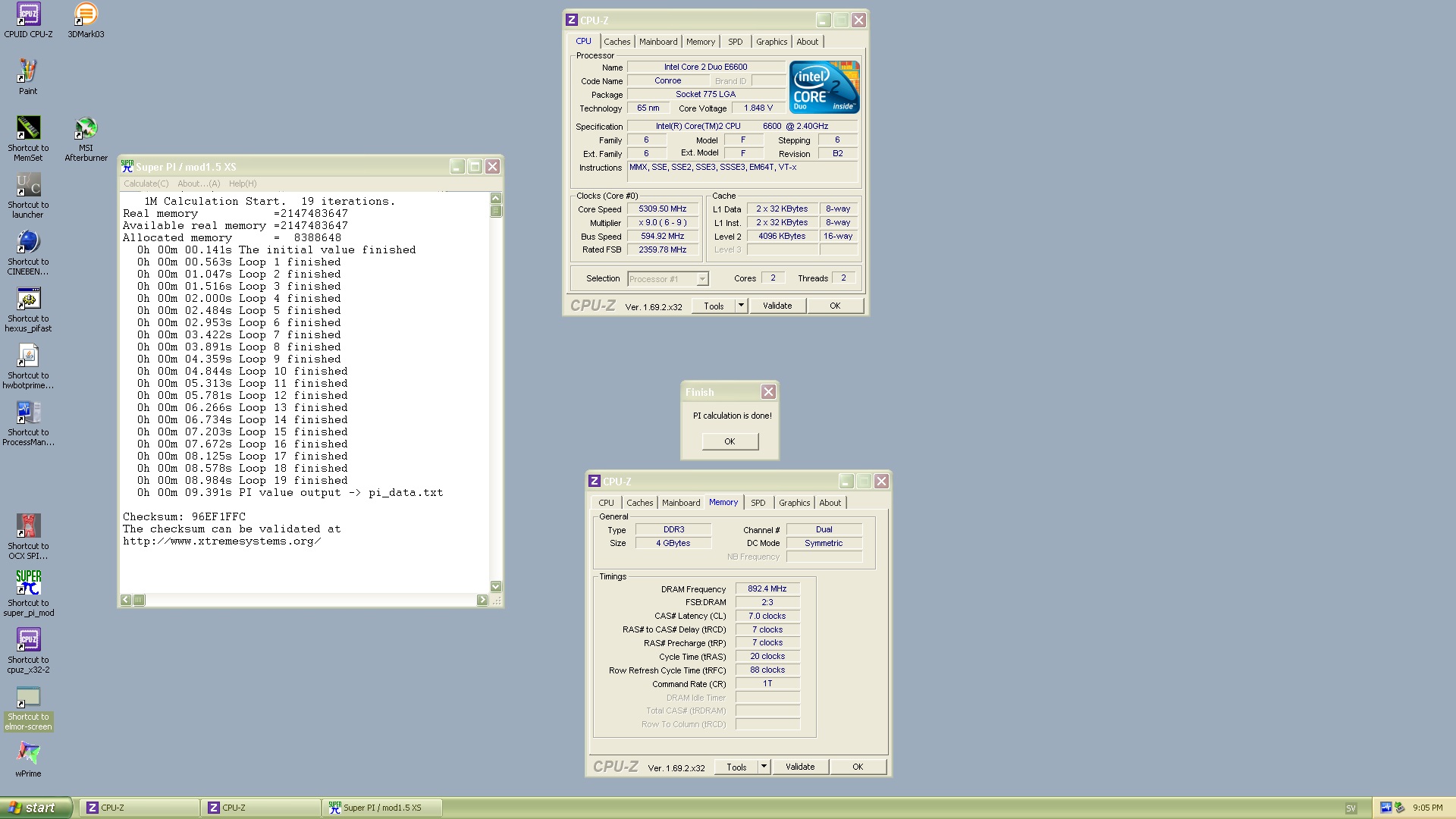This screenshot has width=1456, height=819.
Task: Switch to first CPU-Z taskbar button
Action: tap(139, 808)
